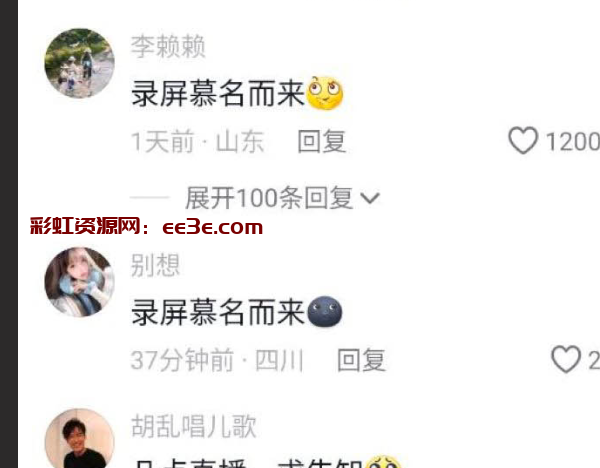Like 李赖赖's comment with the heart icon
This screenshot has width=600, height=468.
coord(523,140)
